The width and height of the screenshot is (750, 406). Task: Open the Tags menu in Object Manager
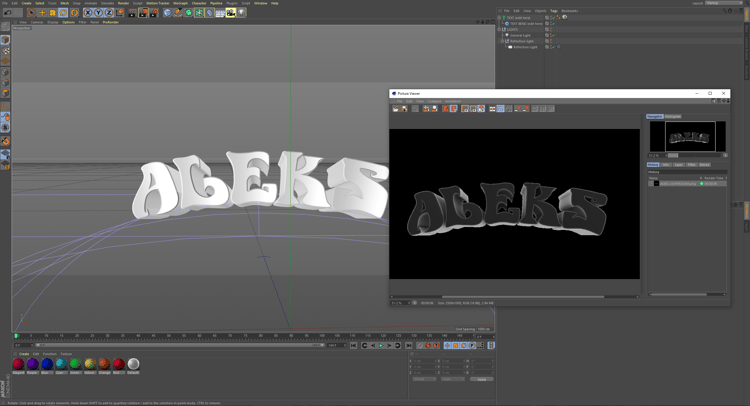pyautogui.click(x=553, y=11)
